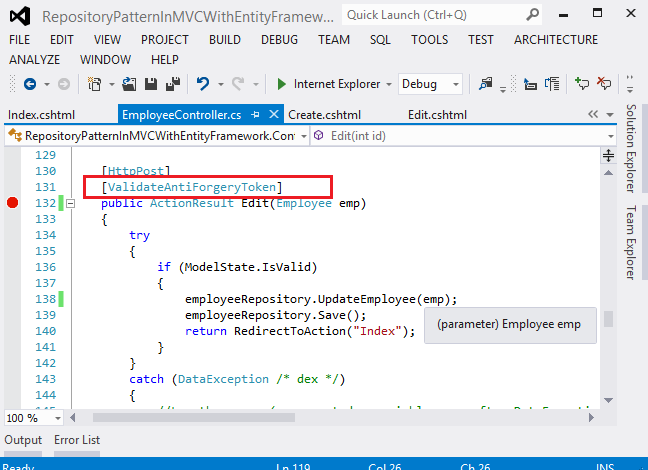Screen dimensions: 648x470
Task: Click the horizontal scrollbar left arrow
Action: click(x=73, y=418)
